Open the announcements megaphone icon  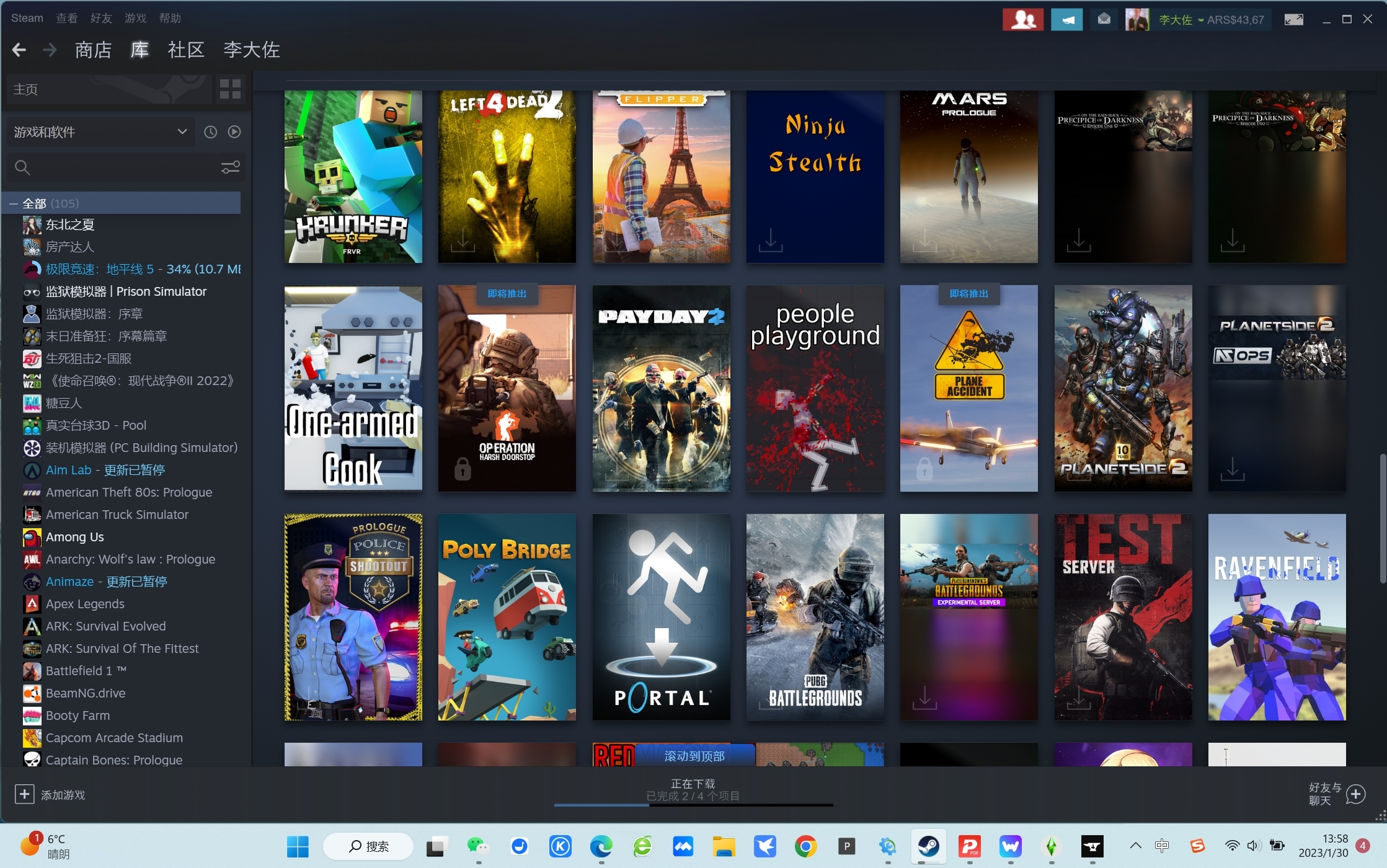point(1067,19)
